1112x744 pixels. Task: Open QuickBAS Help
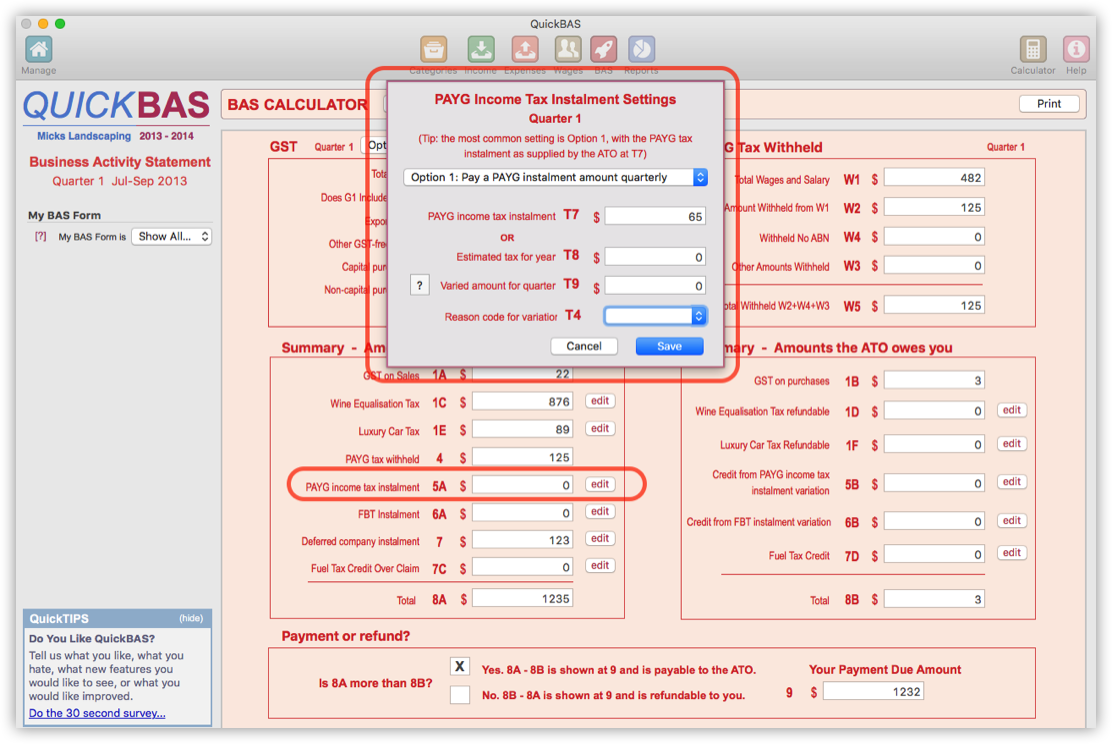pos(1075,48)
